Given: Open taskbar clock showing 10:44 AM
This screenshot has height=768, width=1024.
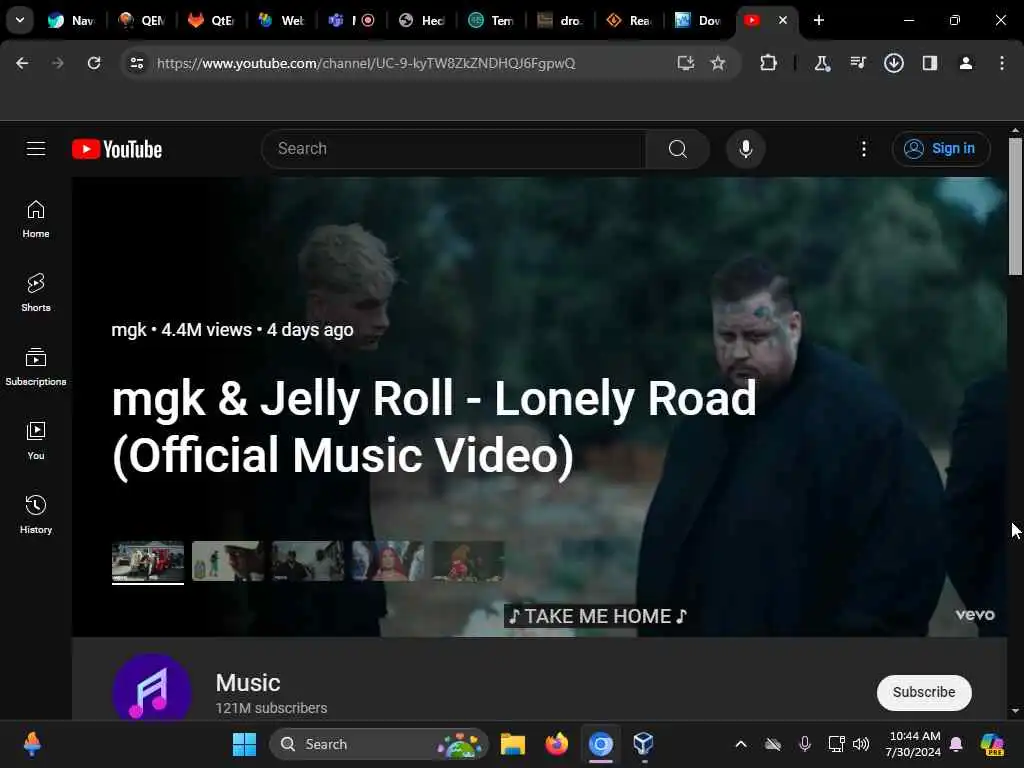Looking at the screenshot, I should [914, 744].
